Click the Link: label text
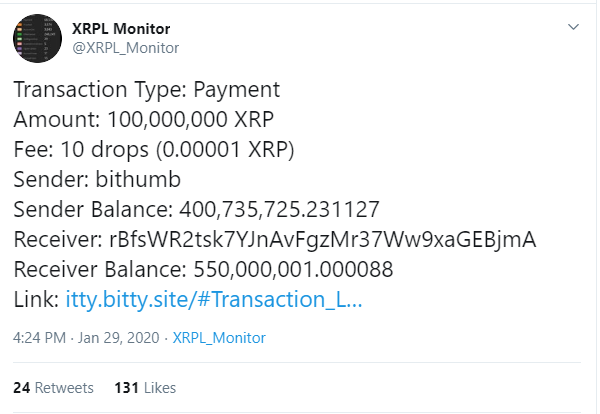Viewport: 600px width, 414px height. [x=36, y=299]
